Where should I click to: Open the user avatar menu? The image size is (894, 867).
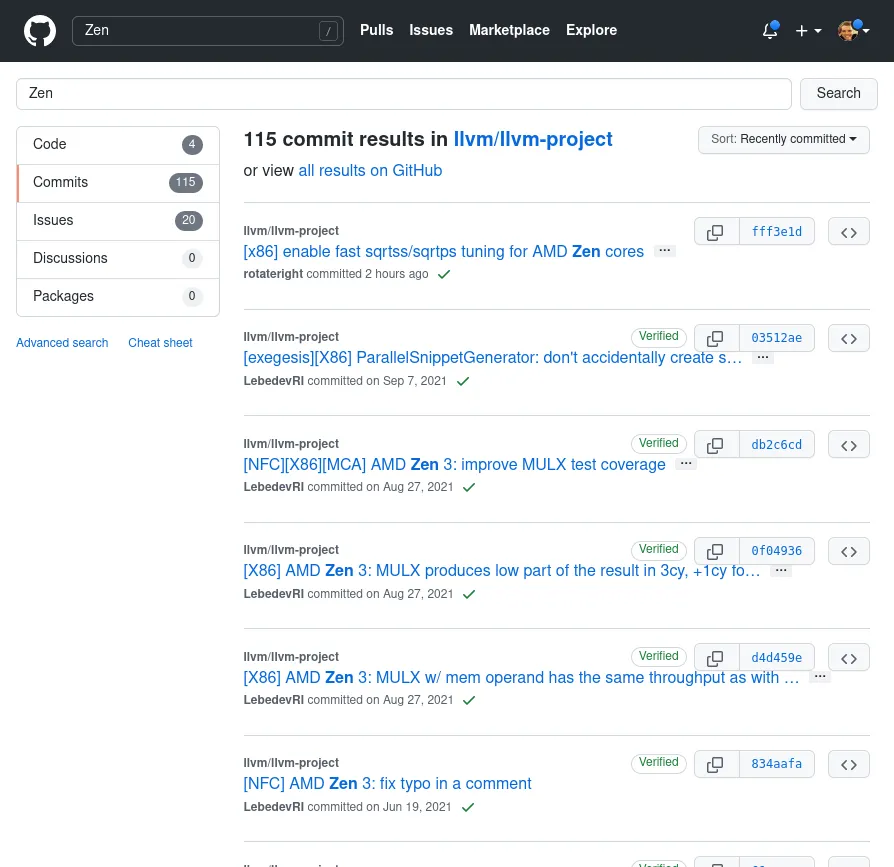tap(854, 30)
